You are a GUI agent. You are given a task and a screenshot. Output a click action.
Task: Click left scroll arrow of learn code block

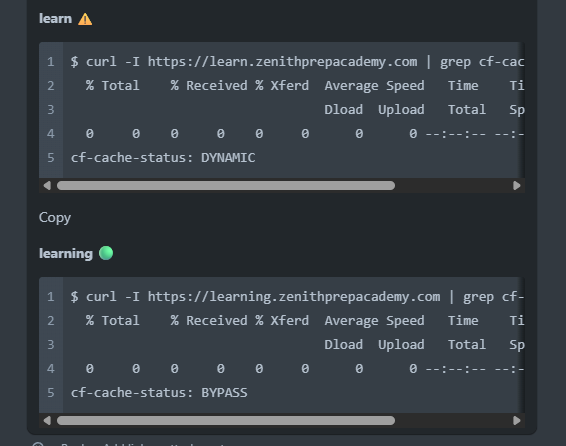point(47,185)
